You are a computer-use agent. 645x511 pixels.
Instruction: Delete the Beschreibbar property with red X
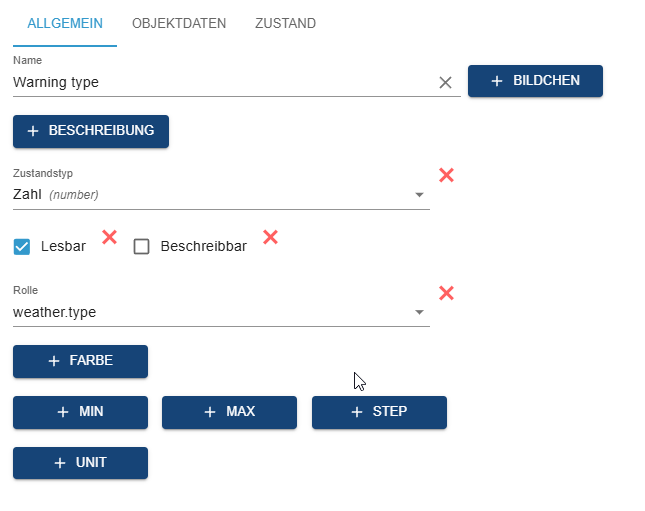[270, 237]
